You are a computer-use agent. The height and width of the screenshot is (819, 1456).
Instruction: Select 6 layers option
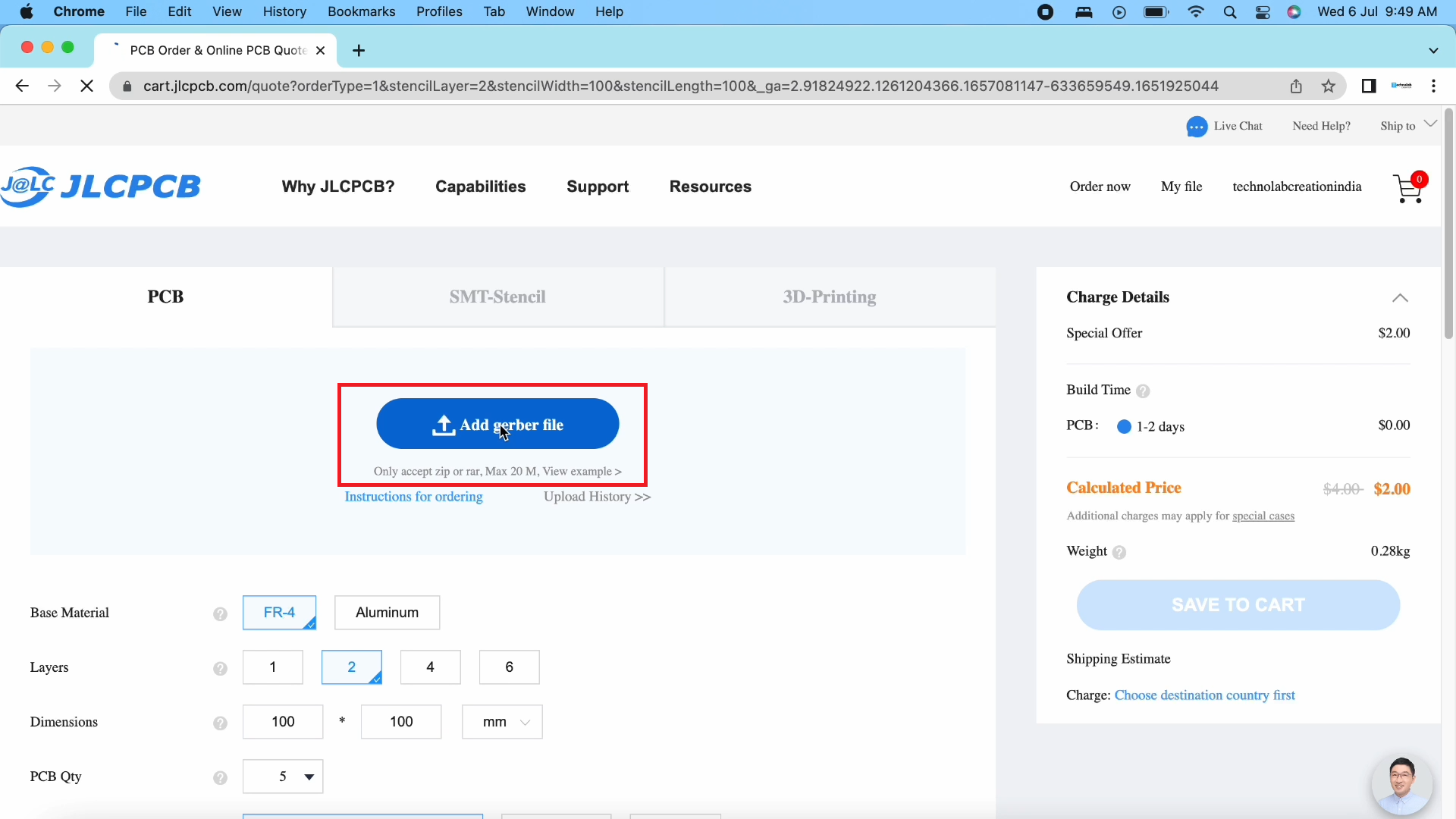(x=510, y=667)
